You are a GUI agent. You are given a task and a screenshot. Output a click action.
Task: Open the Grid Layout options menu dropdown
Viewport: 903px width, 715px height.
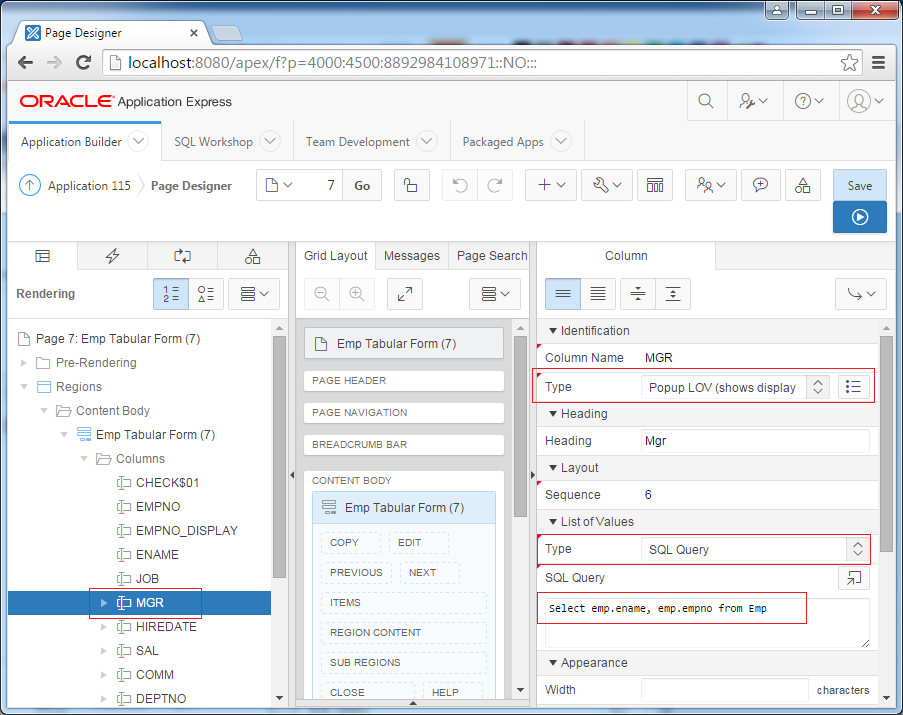click(495, 294)
